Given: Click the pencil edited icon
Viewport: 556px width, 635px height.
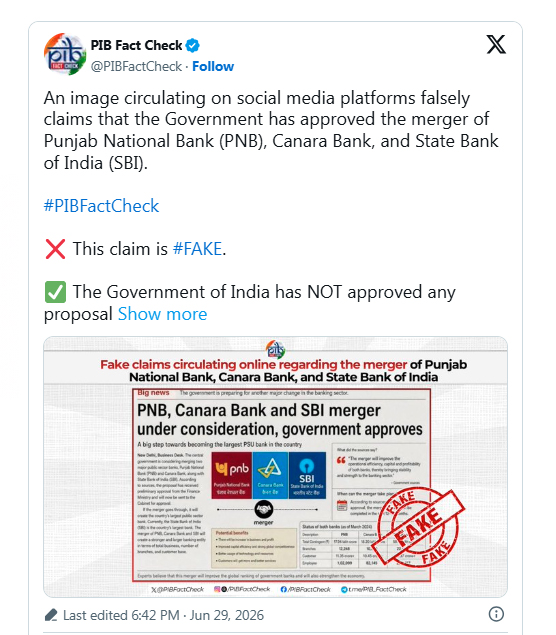Looking at the screenshot, I should click(51, 615).
